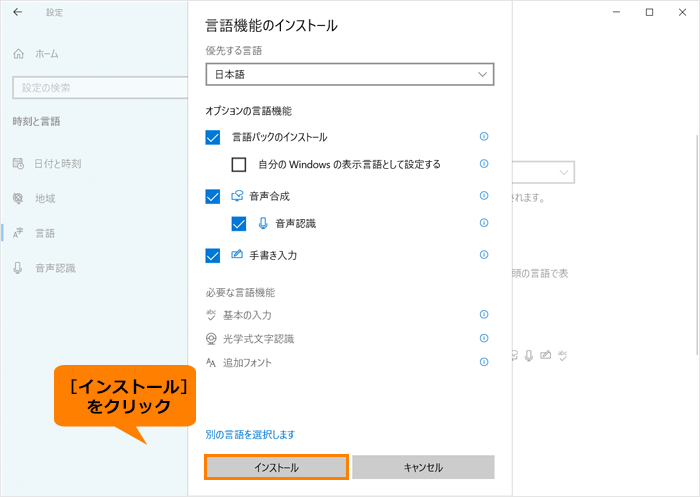Show info for 言語パックのインストール
This screenshot has height=497, width=700.
coord(484,136)
